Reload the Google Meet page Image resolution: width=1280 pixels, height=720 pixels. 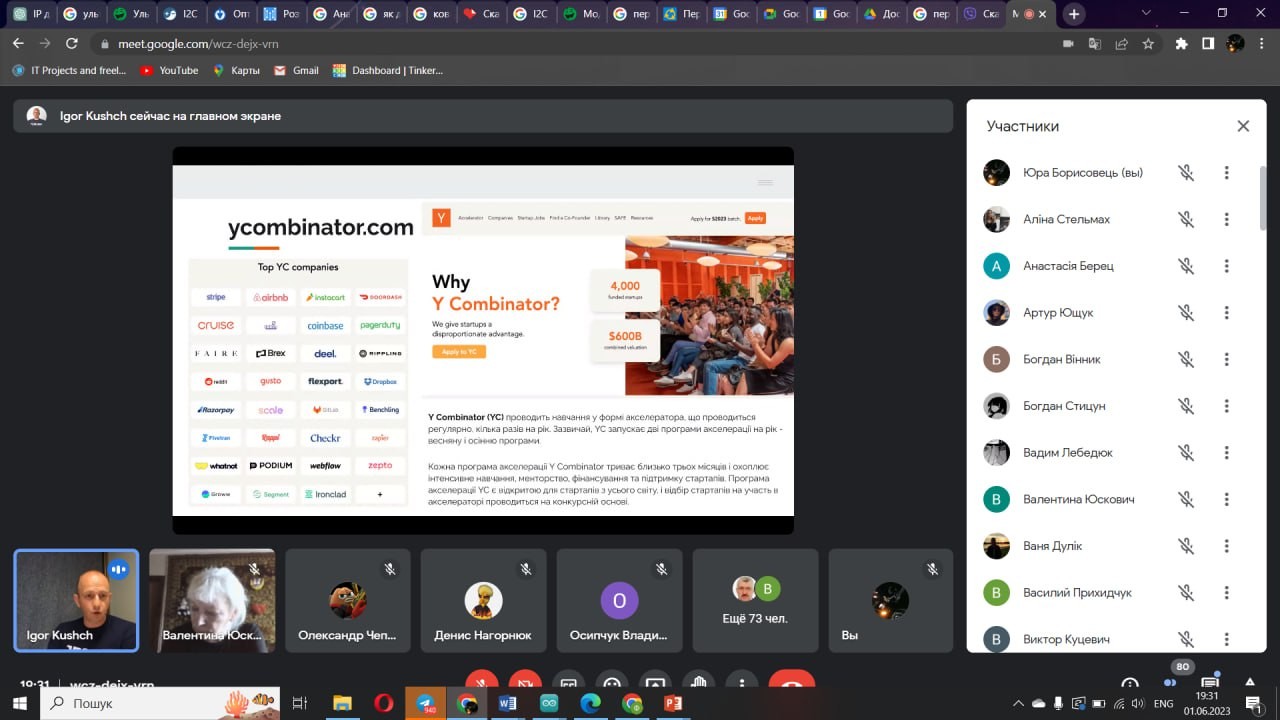72,44
